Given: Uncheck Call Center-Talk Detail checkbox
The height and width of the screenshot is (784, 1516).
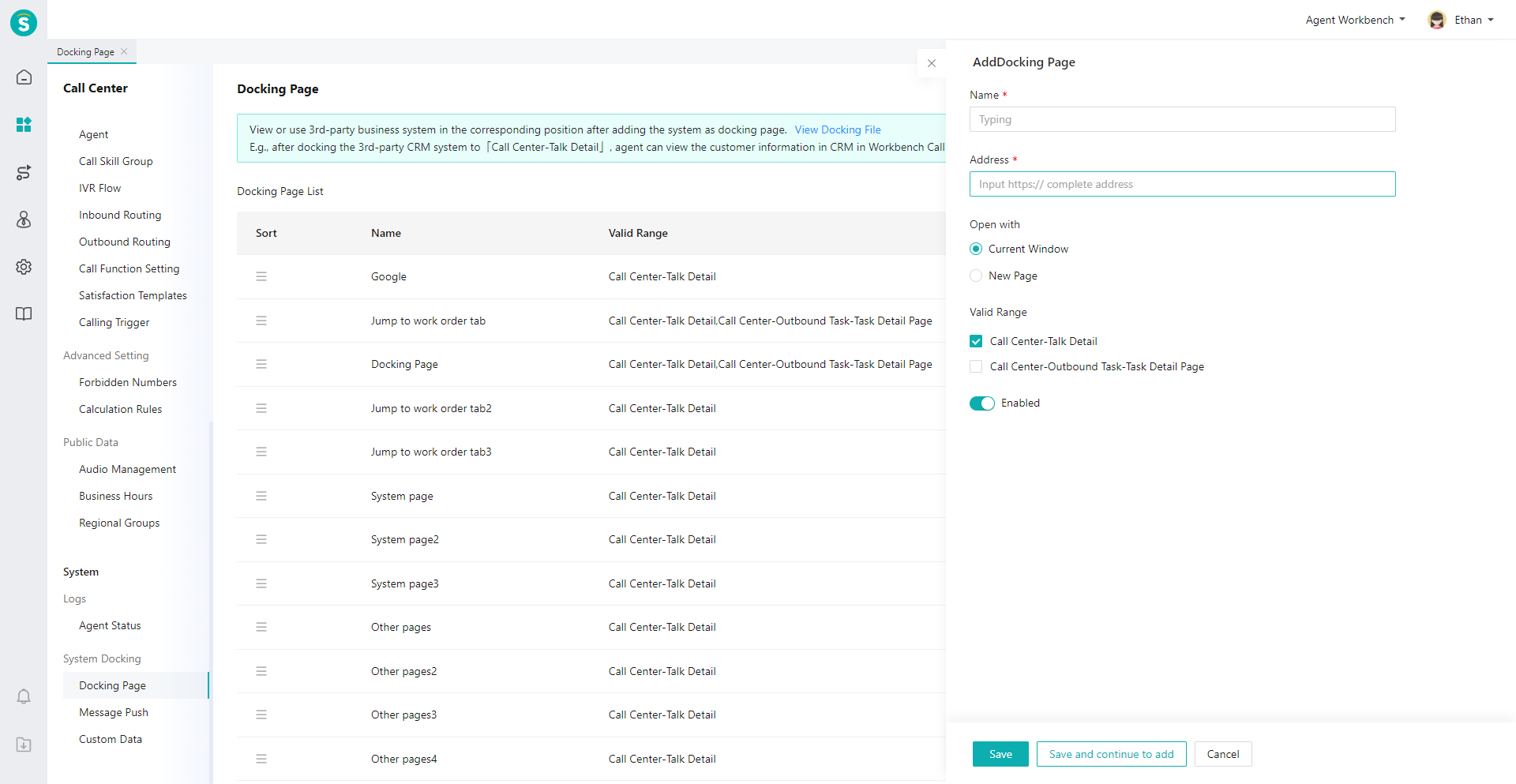Looking at the screenshot, I should coord(976,341).
